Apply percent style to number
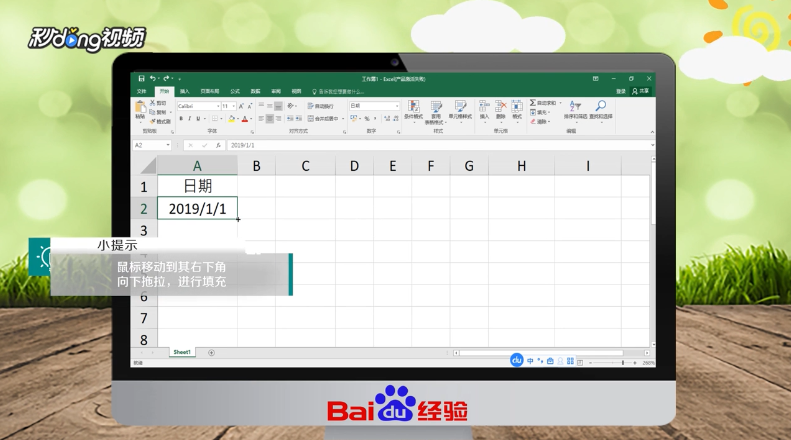 [x=367, y=119]
